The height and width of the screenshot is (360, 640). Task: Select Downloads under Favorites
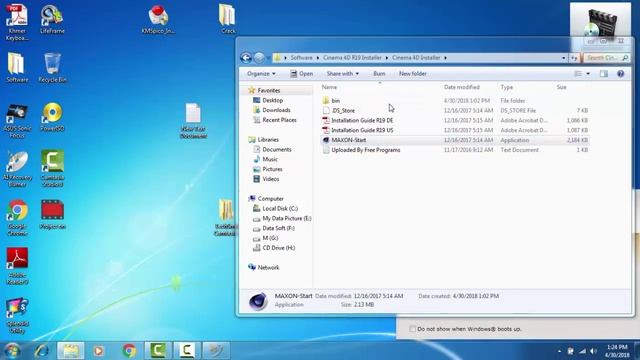[276, 110]
